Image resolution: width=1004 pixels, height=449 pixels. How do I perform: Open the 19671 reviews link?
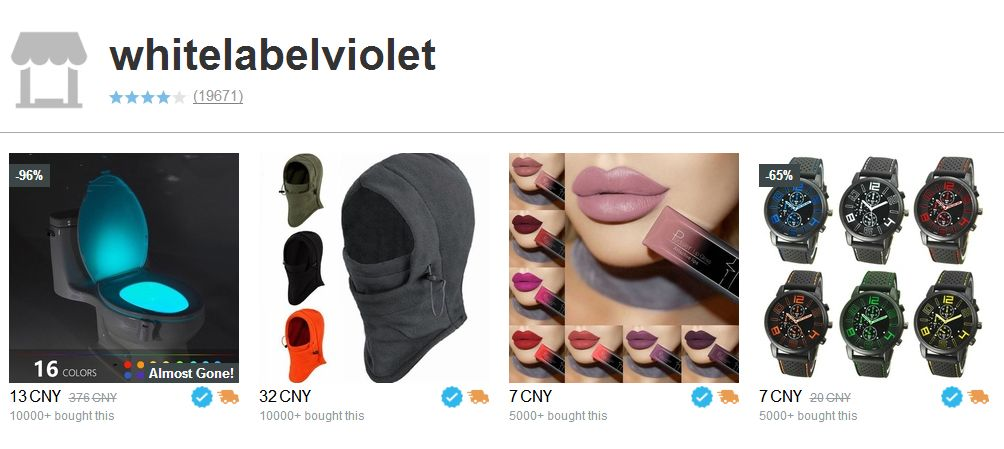pyautogui.click(x=218, y=96)
